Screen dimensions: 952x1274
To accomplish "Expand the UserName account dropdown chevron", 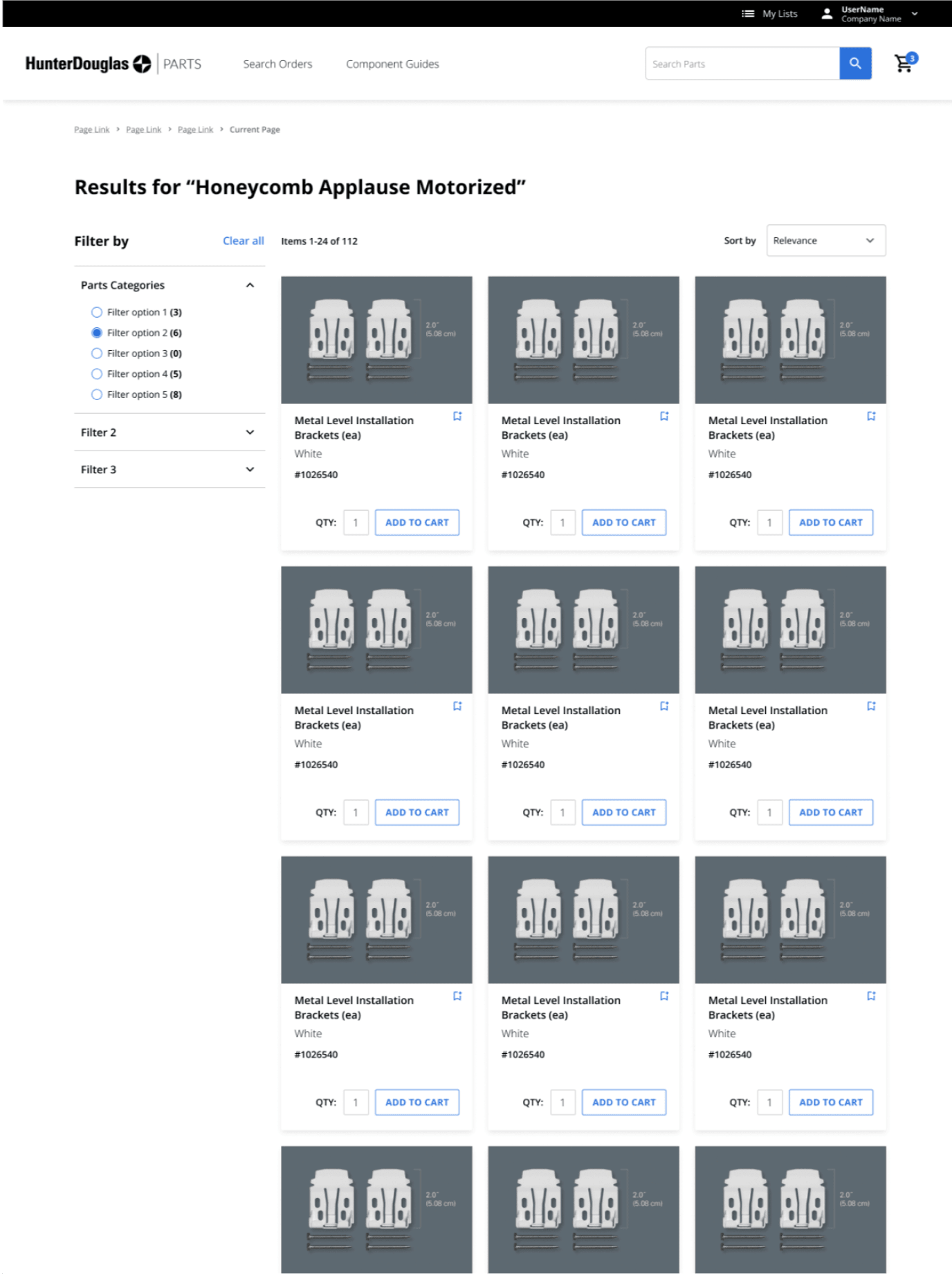I will click(915, 14).
